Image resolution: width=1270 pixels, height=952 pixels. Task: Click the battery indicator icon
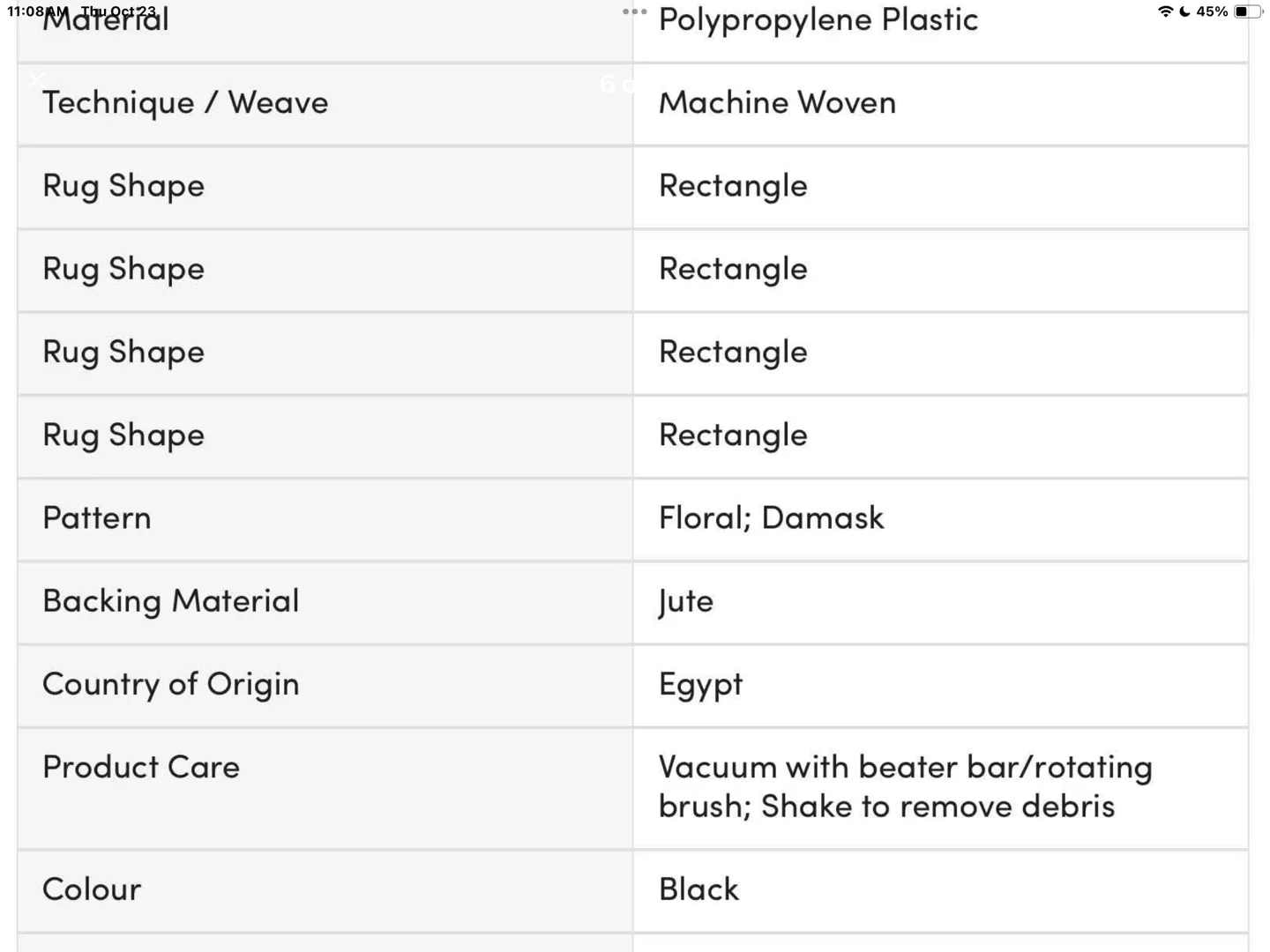point(1247,11)
